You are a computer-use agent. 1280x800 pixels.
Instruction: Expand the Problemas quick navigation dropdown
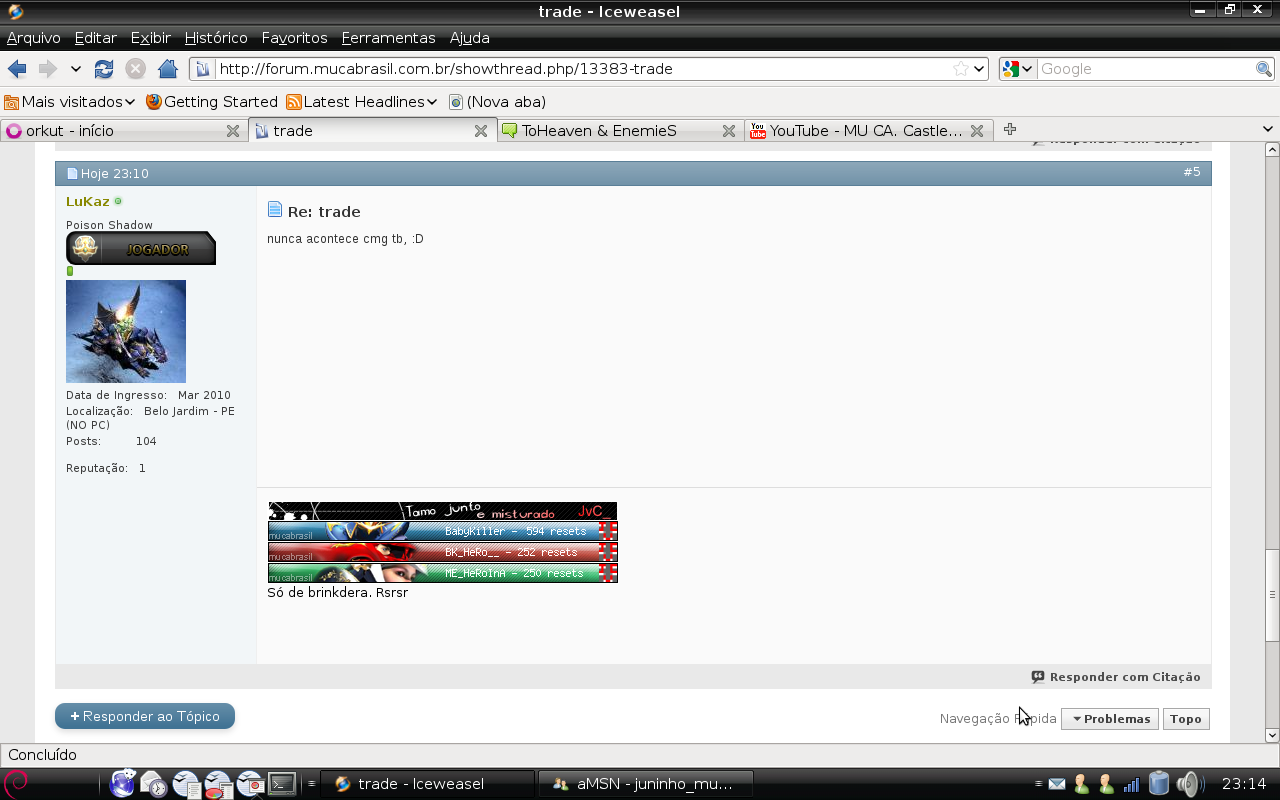(x=1110, y=719)
